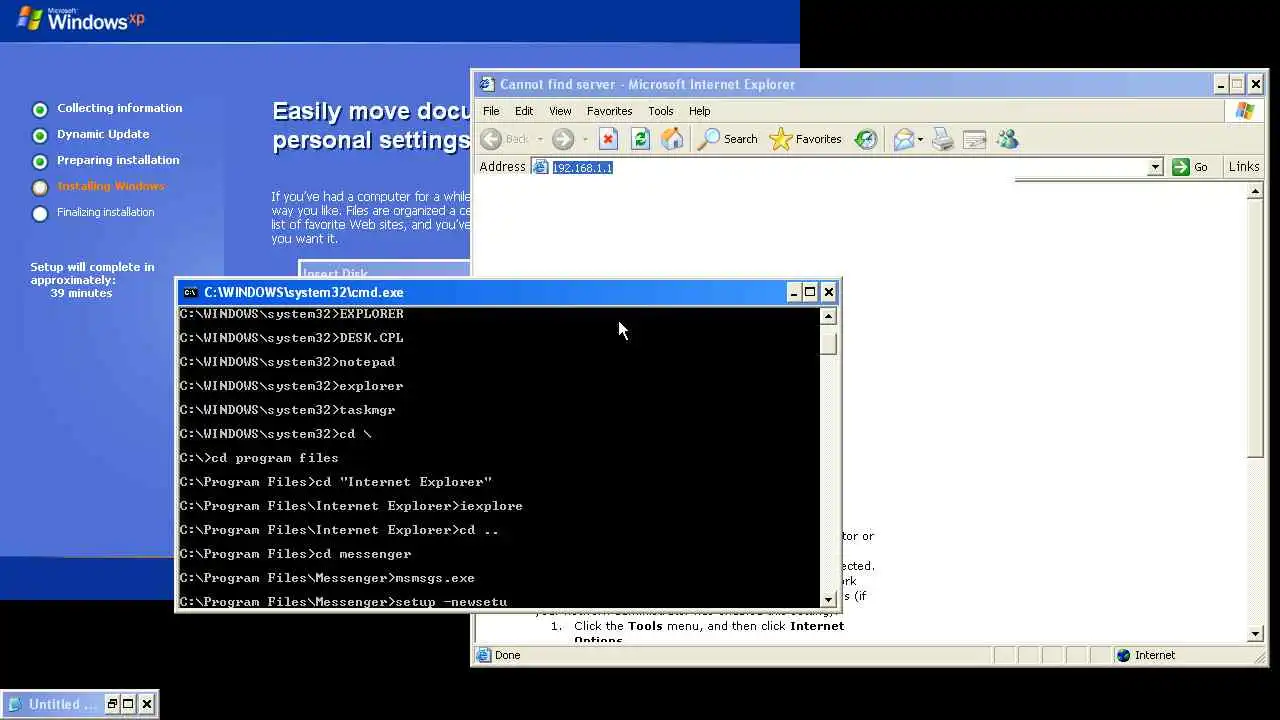Click the Messenger icon in IE toolbar

(x=1007, y=139)
